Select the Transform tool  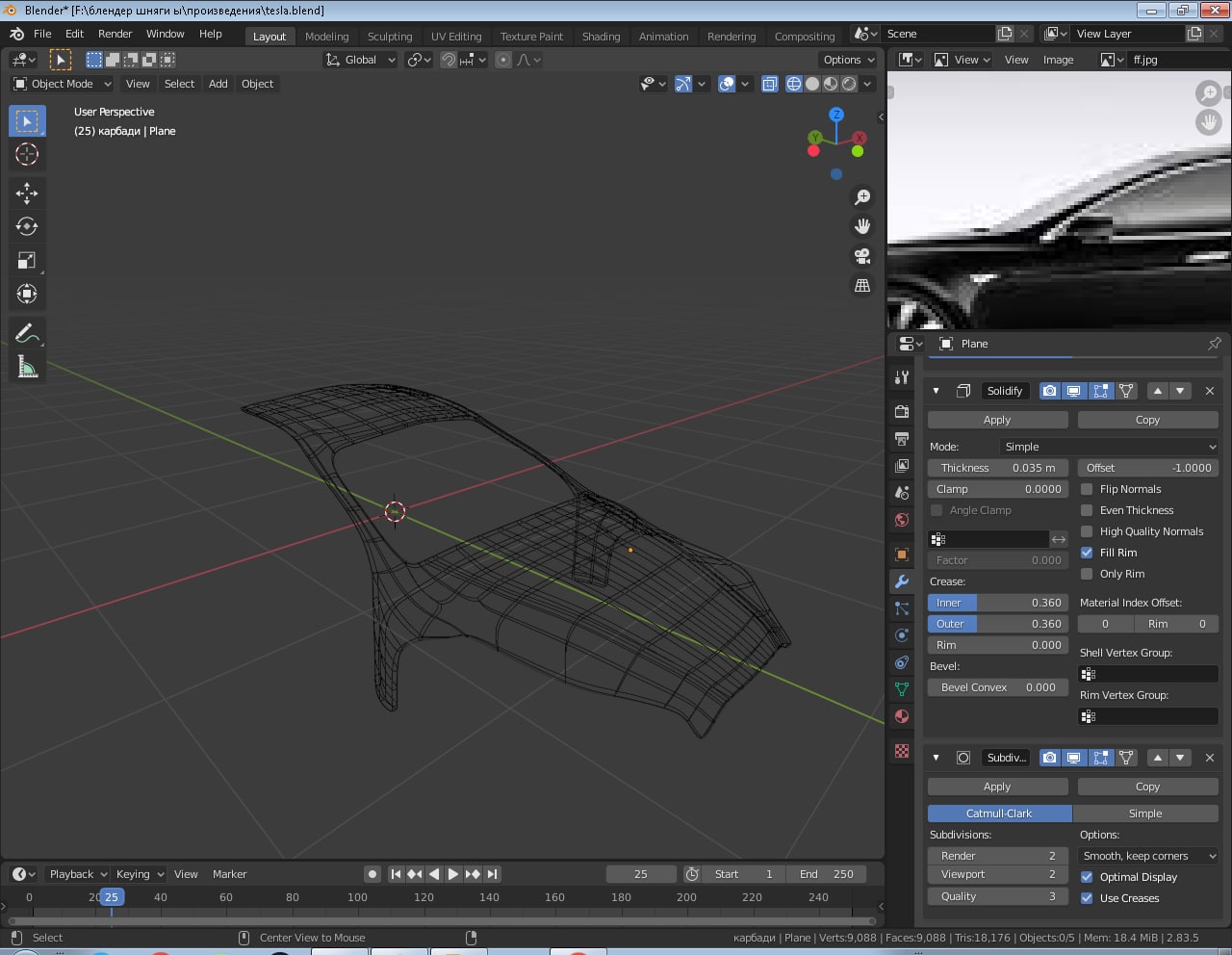[27, 294]
